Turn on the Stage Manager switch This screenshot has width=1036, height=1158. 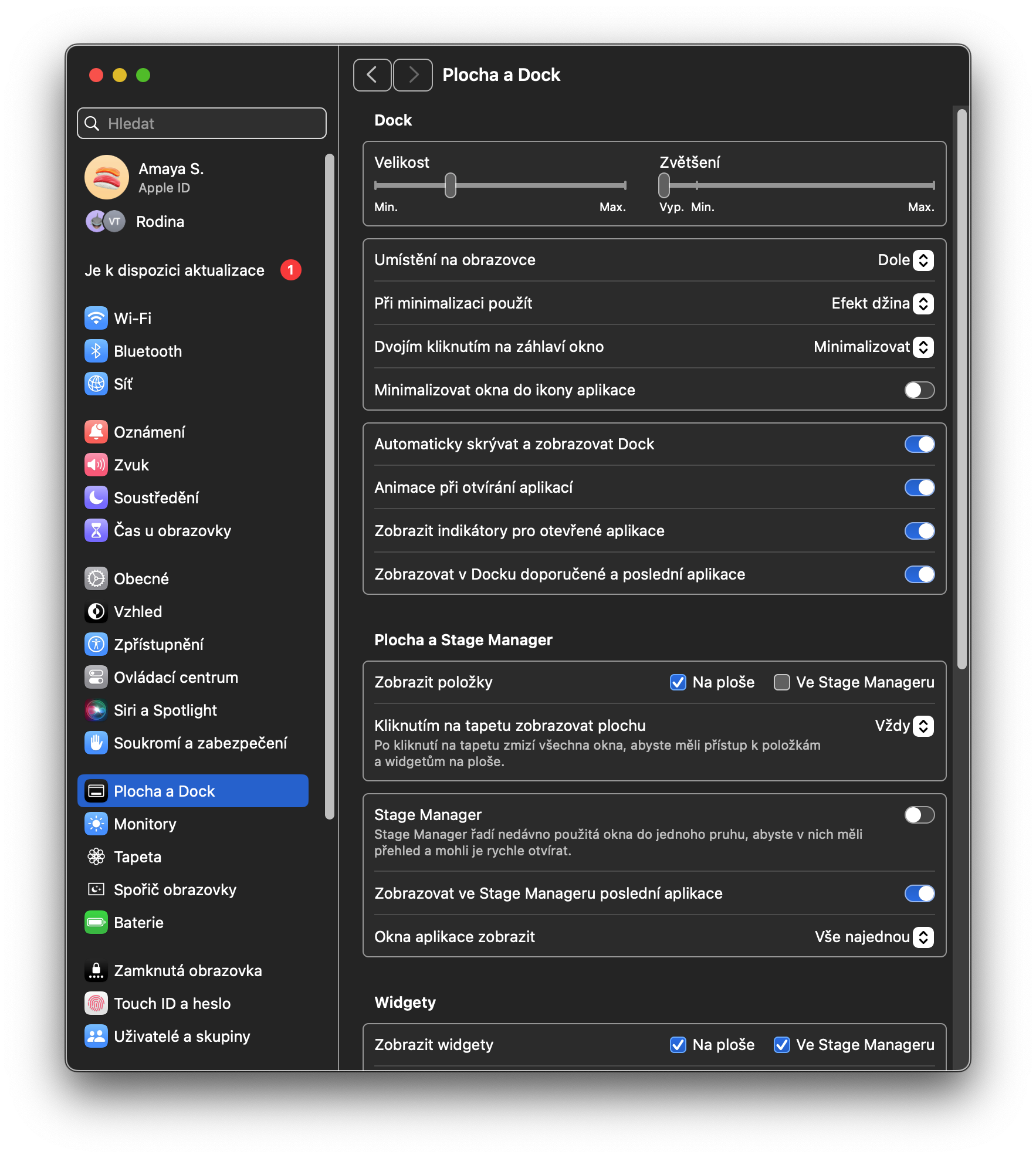tap(919, 815)
